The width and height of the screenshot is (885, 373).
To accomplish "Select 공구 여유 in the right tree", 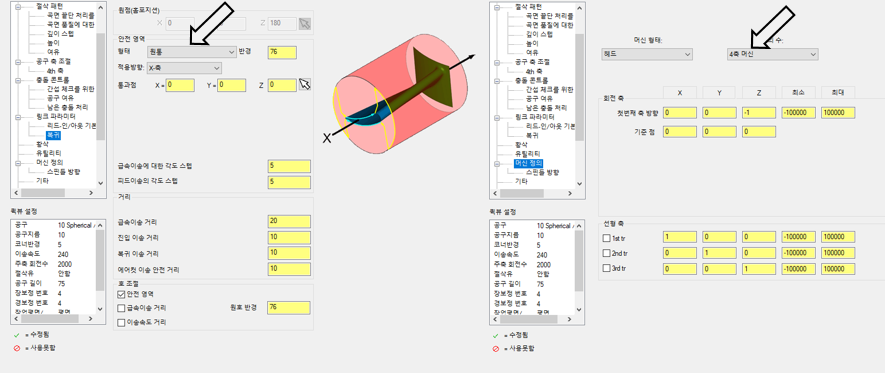I will click(x=539, y=98).
